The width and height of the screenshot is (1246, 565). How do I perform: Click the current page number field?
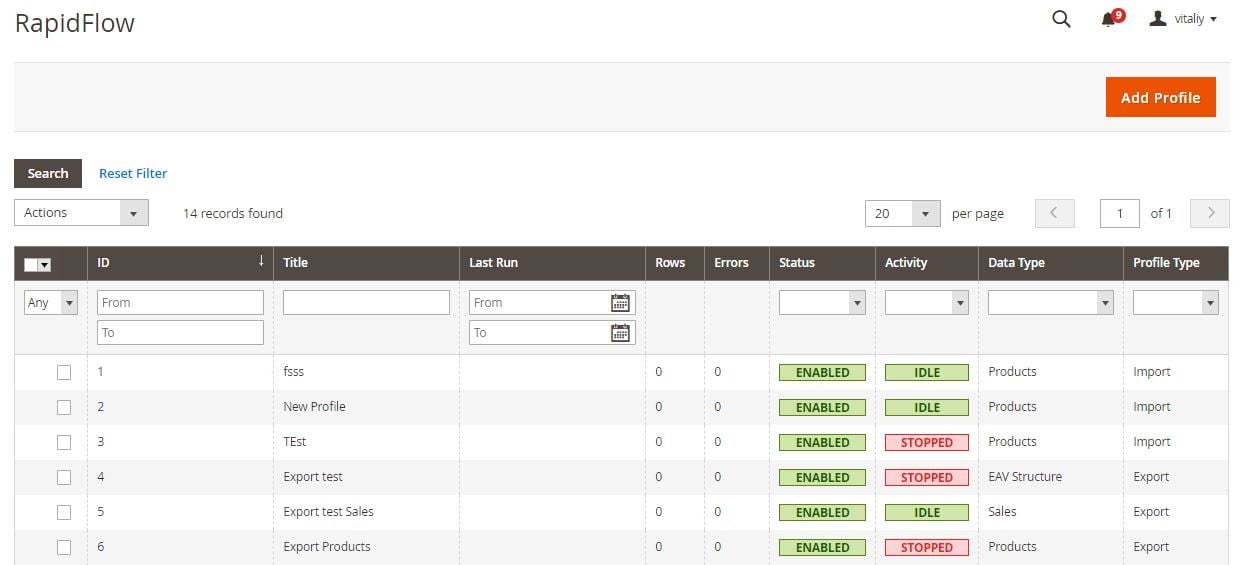[x=1120, y=213]
